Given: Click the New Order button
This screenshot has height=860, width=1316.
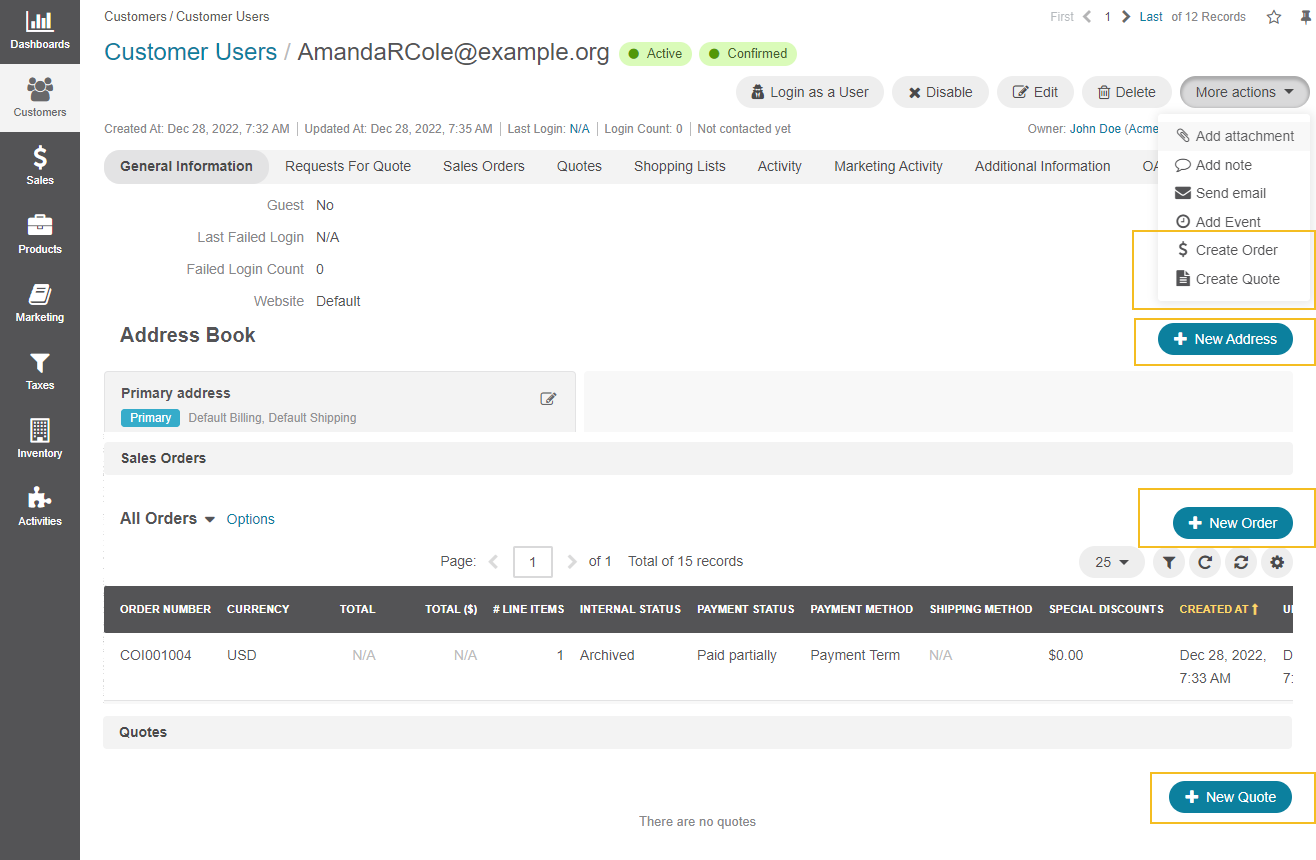Looking at the screenshot, I should tap(1232, 523).
